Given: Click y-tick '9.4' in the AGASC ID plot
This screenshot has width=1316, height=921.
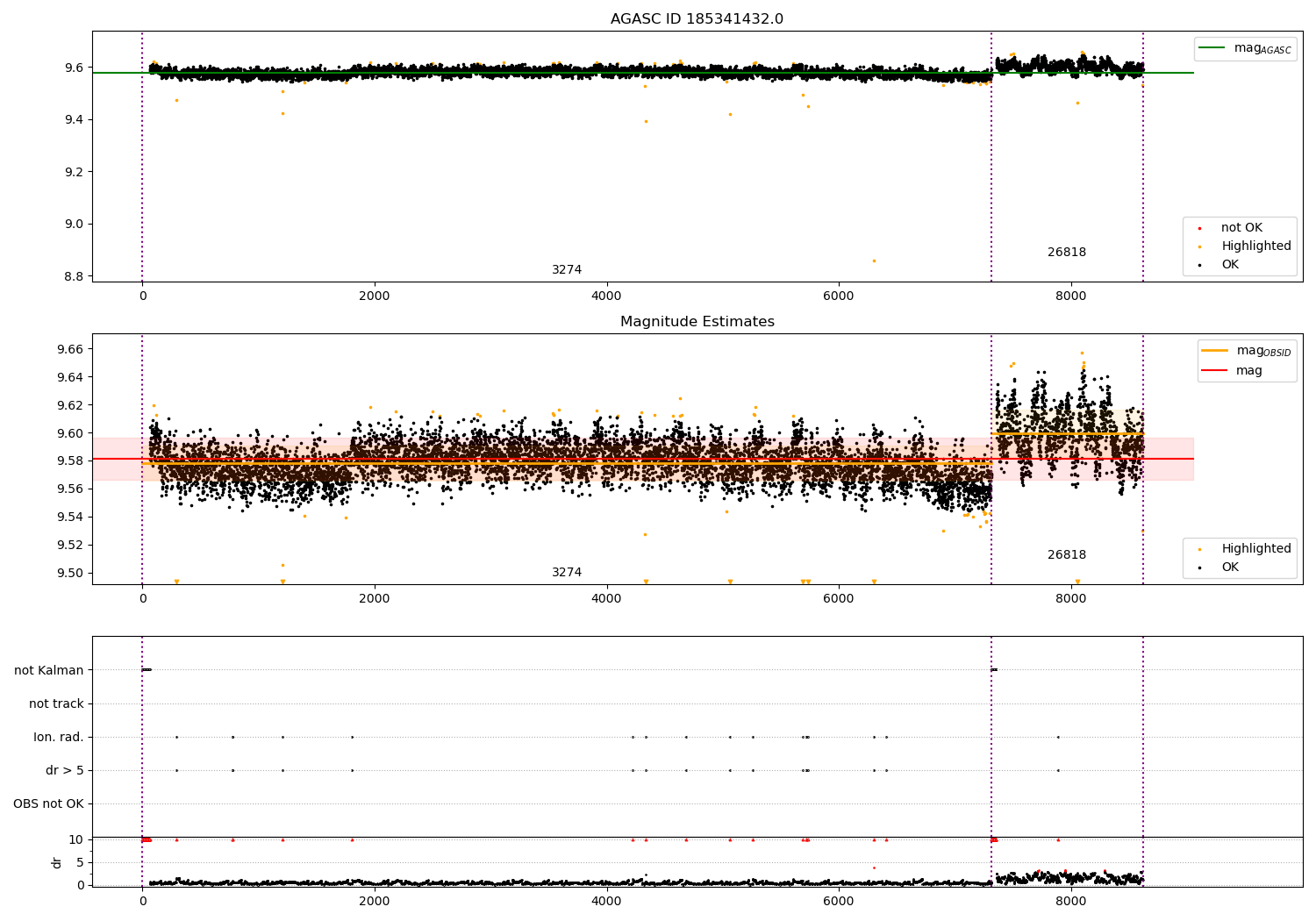Looking at the screenshot, I should [74, 120].
